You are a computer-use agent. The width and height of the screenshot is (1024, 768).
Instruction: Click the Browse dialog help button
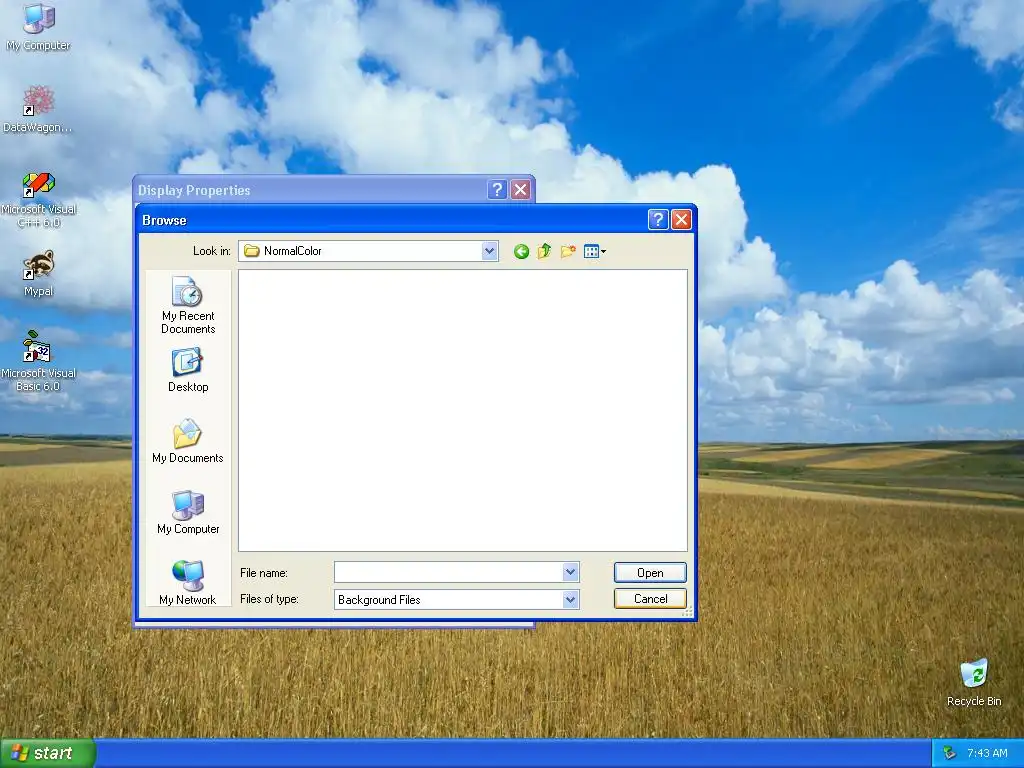(x=658, y=219)
